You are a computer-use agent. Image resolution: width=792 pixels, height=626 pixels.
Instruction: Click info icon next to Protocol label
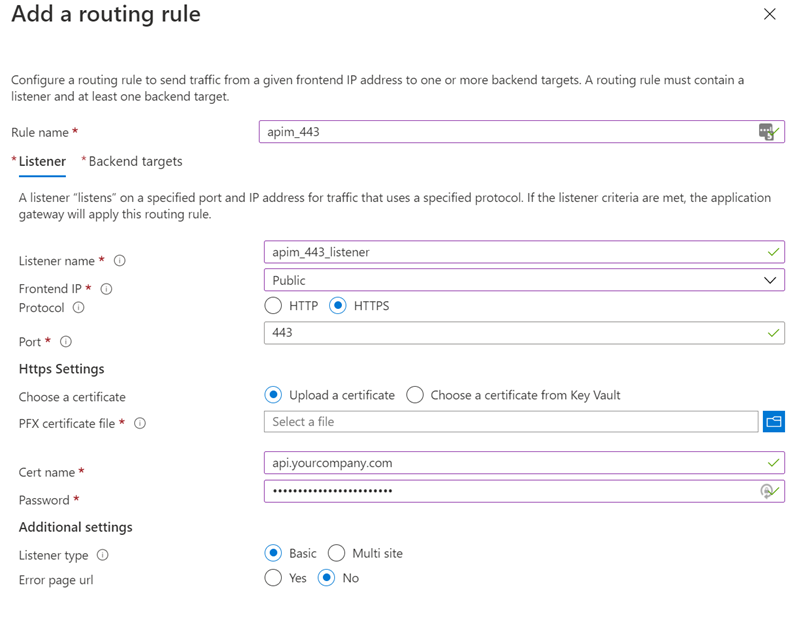point(79,308)
